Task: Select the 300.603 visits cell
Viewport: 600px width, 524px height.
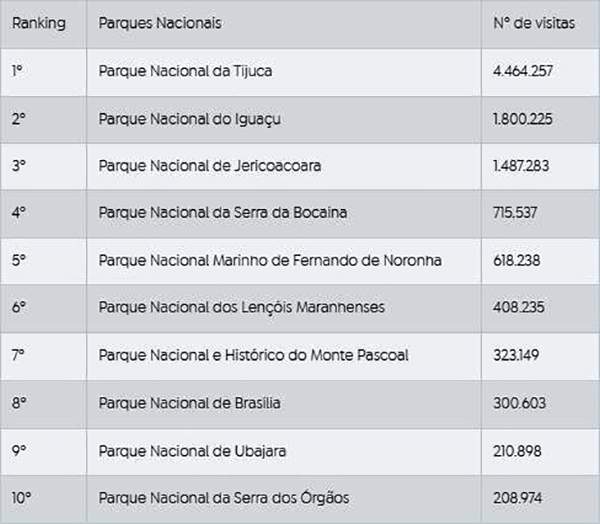Action: coord(517,402)
